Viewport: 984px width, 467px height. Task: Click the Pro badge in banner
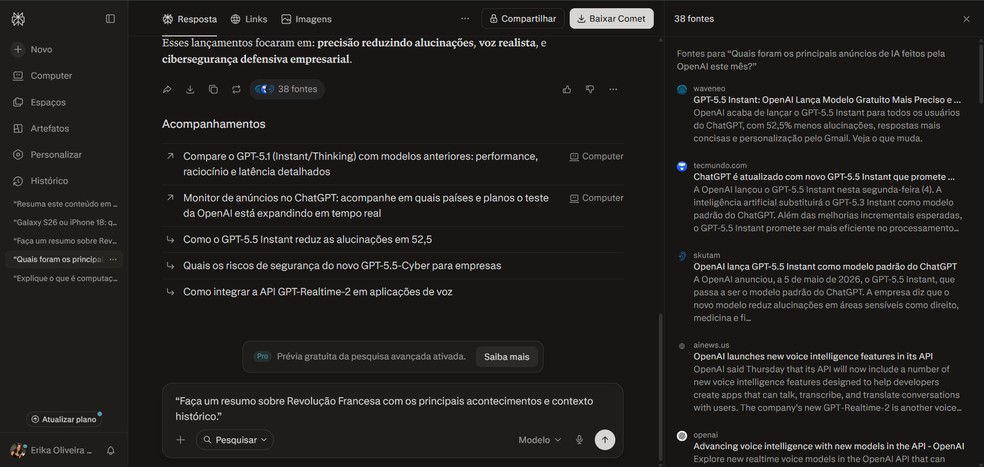click(x=262, y=357)
